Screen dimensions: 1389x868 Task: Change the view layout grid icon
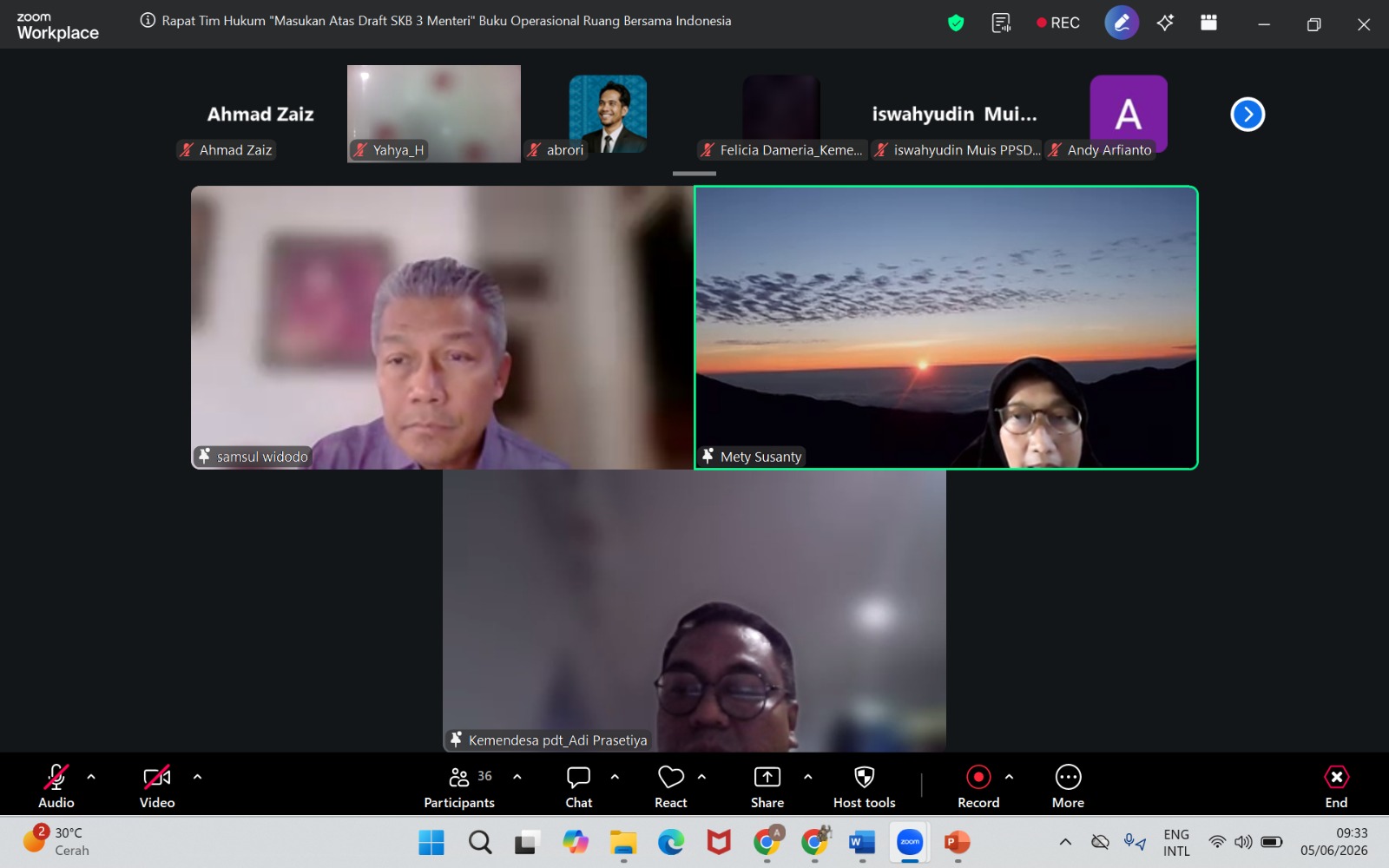coord(1208,23)
